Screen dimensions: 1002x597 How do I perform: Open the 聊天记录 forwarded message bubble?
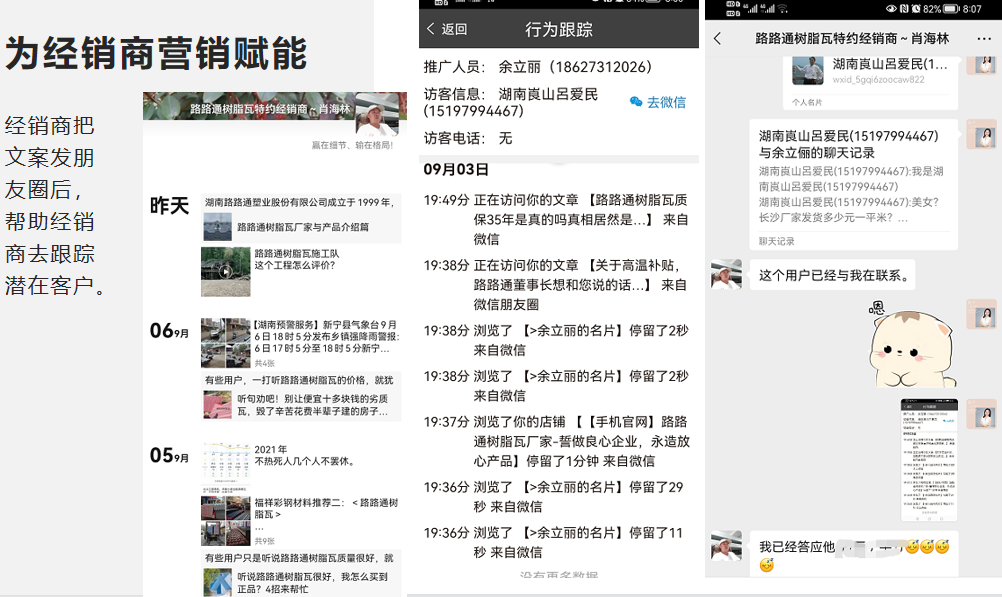[x=853, y=185]
